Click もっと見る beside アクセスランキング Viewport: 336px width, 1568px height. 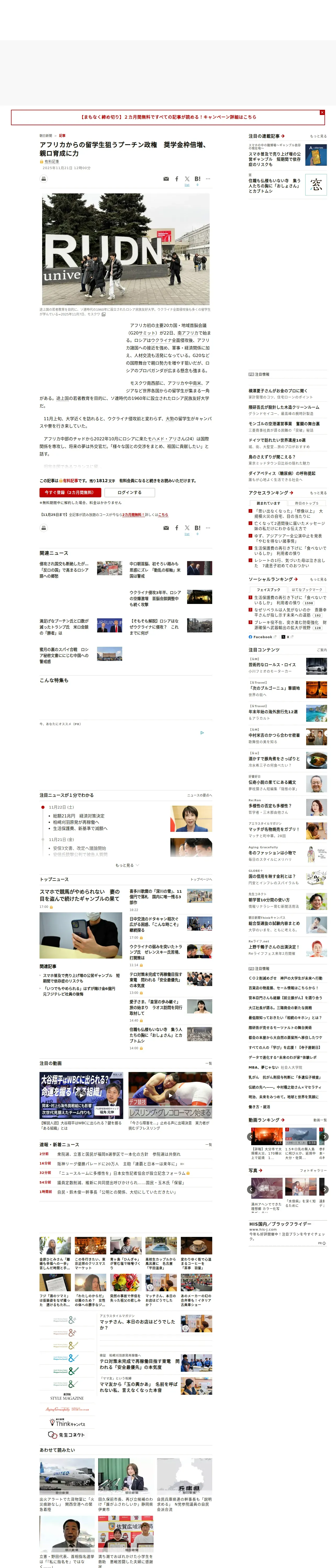click(x=318, y=493)
